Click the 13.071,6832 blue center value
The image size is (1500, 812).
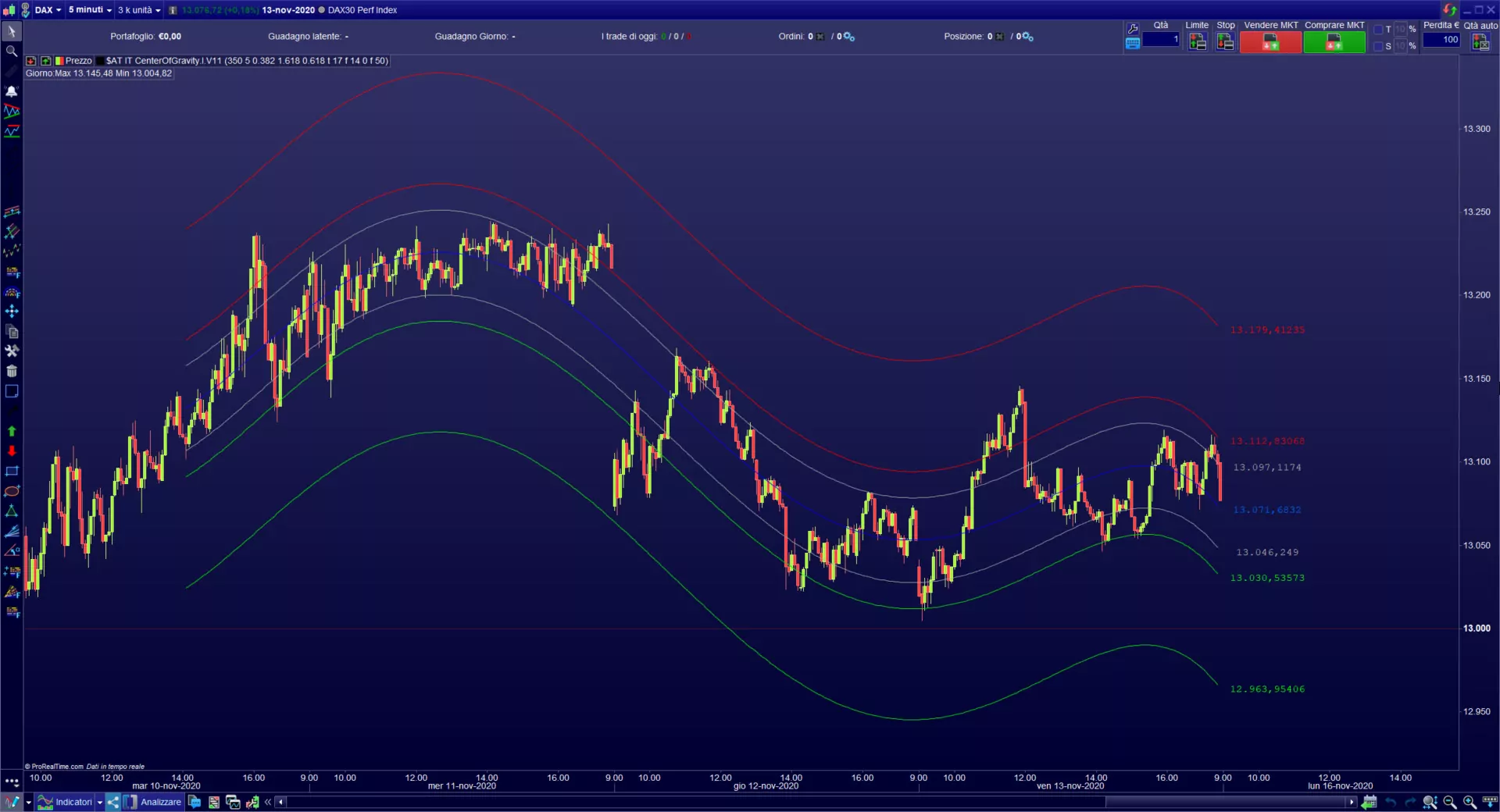[x=1267, y=510]
